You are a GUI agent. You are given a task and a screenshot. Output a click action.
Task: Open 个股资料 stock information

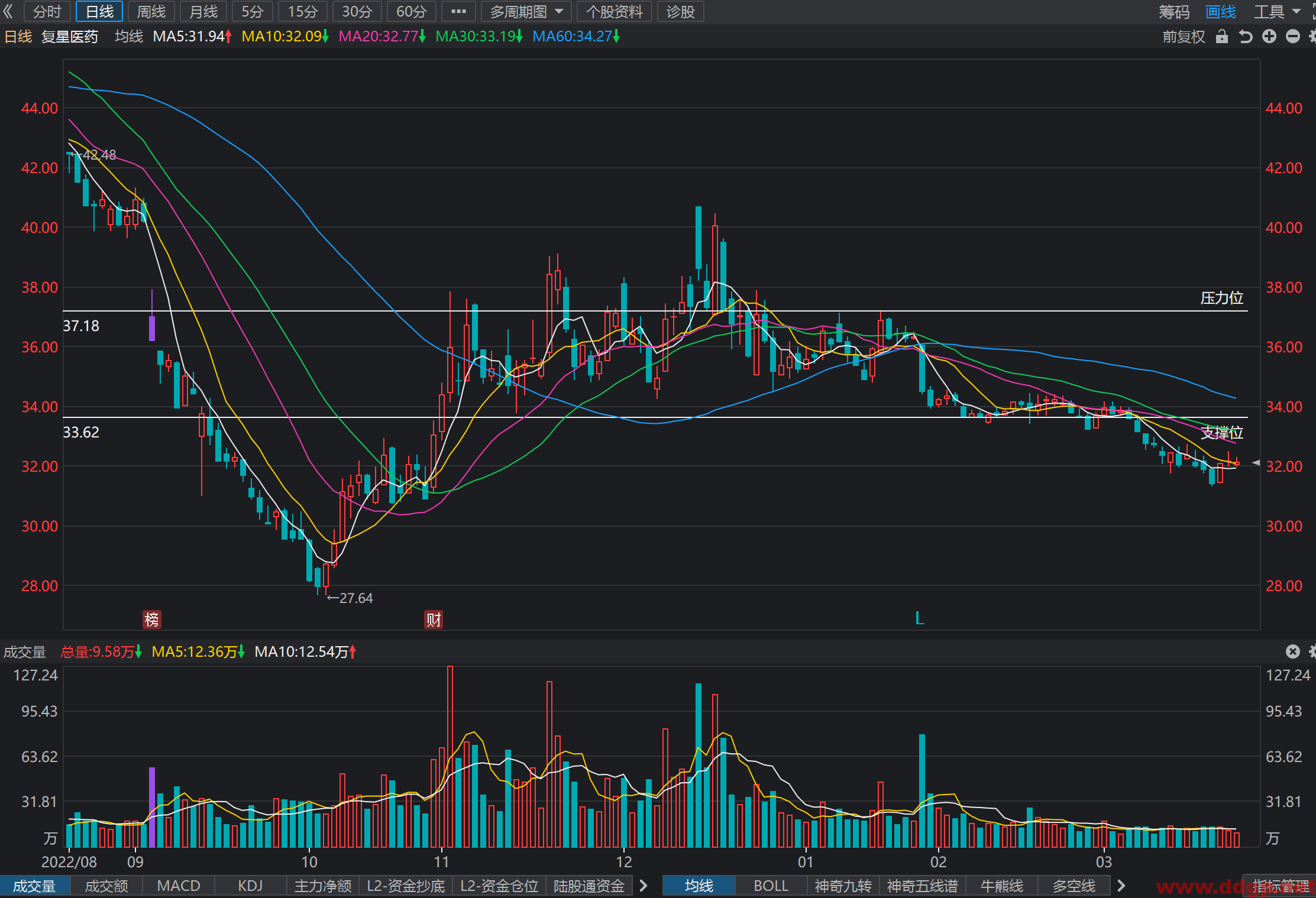coord(614,11)
